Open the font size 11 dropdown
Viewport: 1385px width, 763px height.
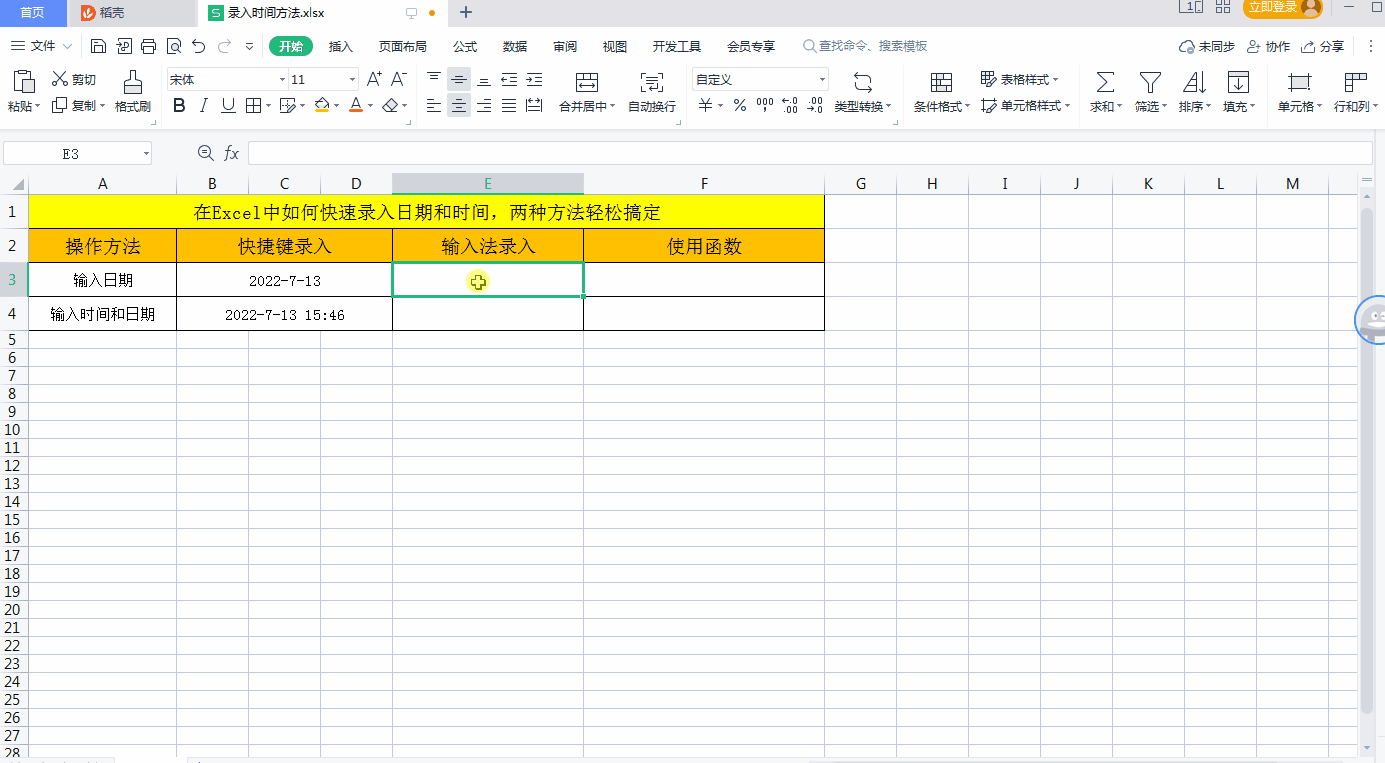pos(352,79)
